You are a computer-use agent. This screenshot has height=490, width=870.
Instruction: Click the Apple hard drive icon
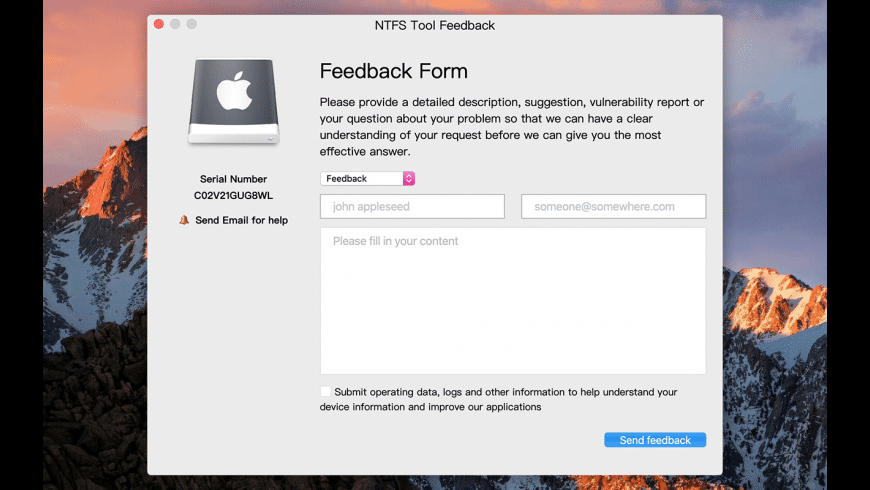(x=234, y=102)
